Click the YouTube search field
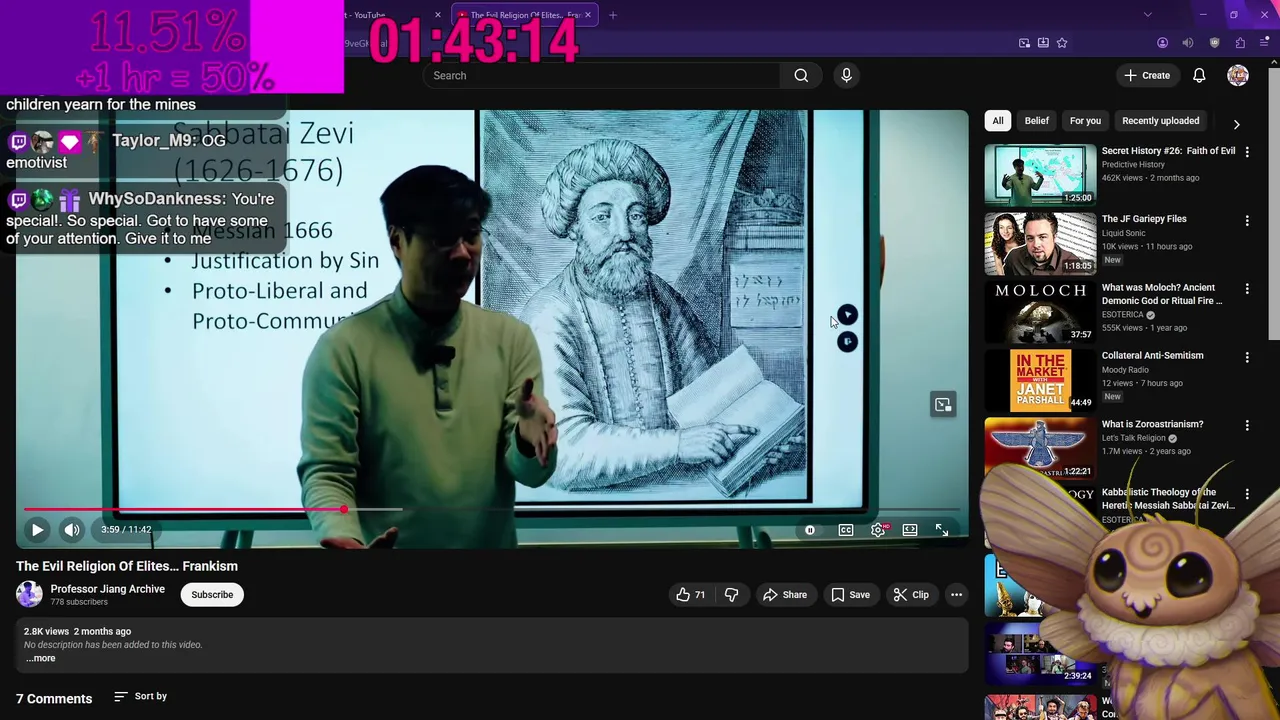 603,75
